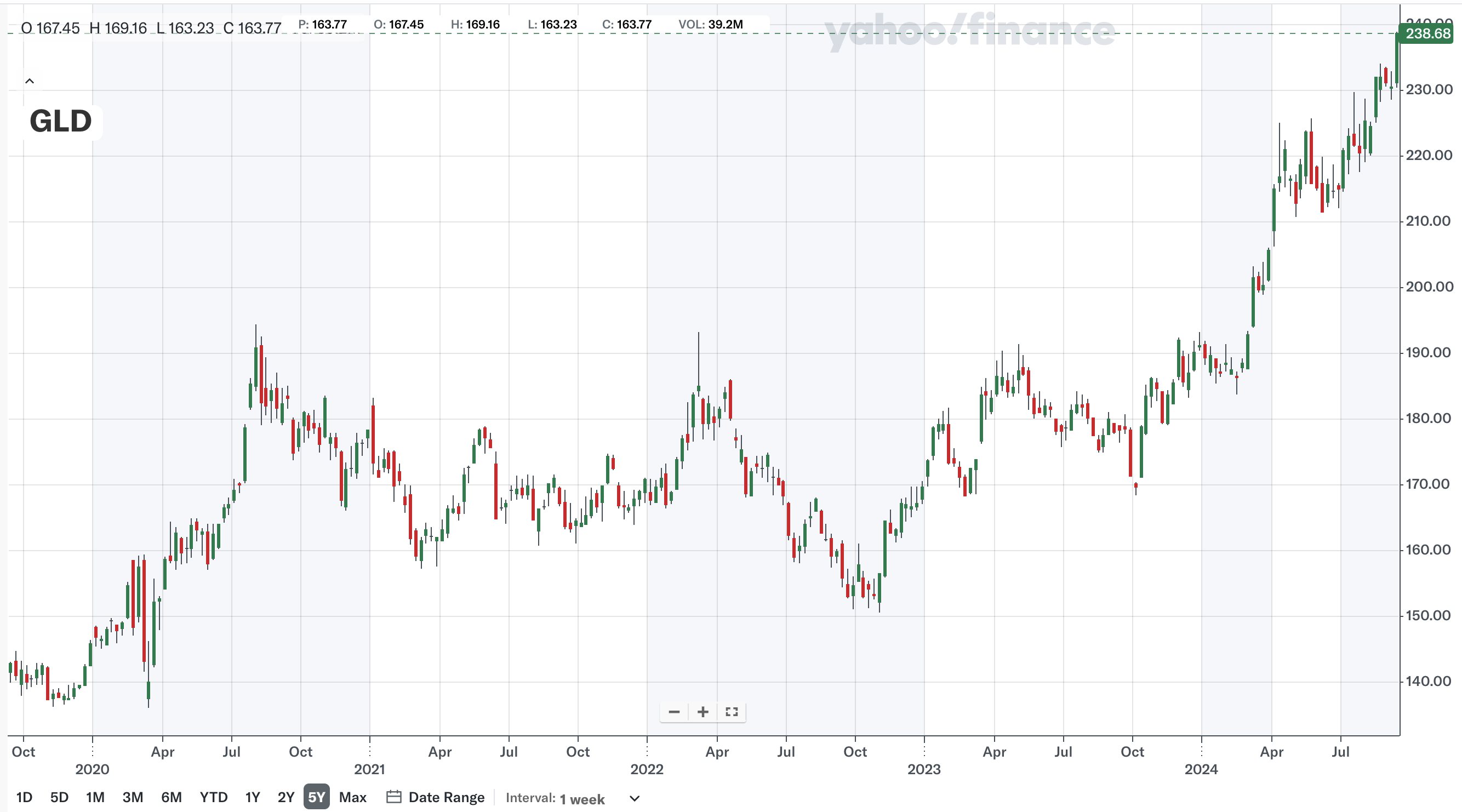The image size is (1462, 812).
Task: Click the 2020 year label on axis
Action: pyautogui.click(x=92, y=769)
